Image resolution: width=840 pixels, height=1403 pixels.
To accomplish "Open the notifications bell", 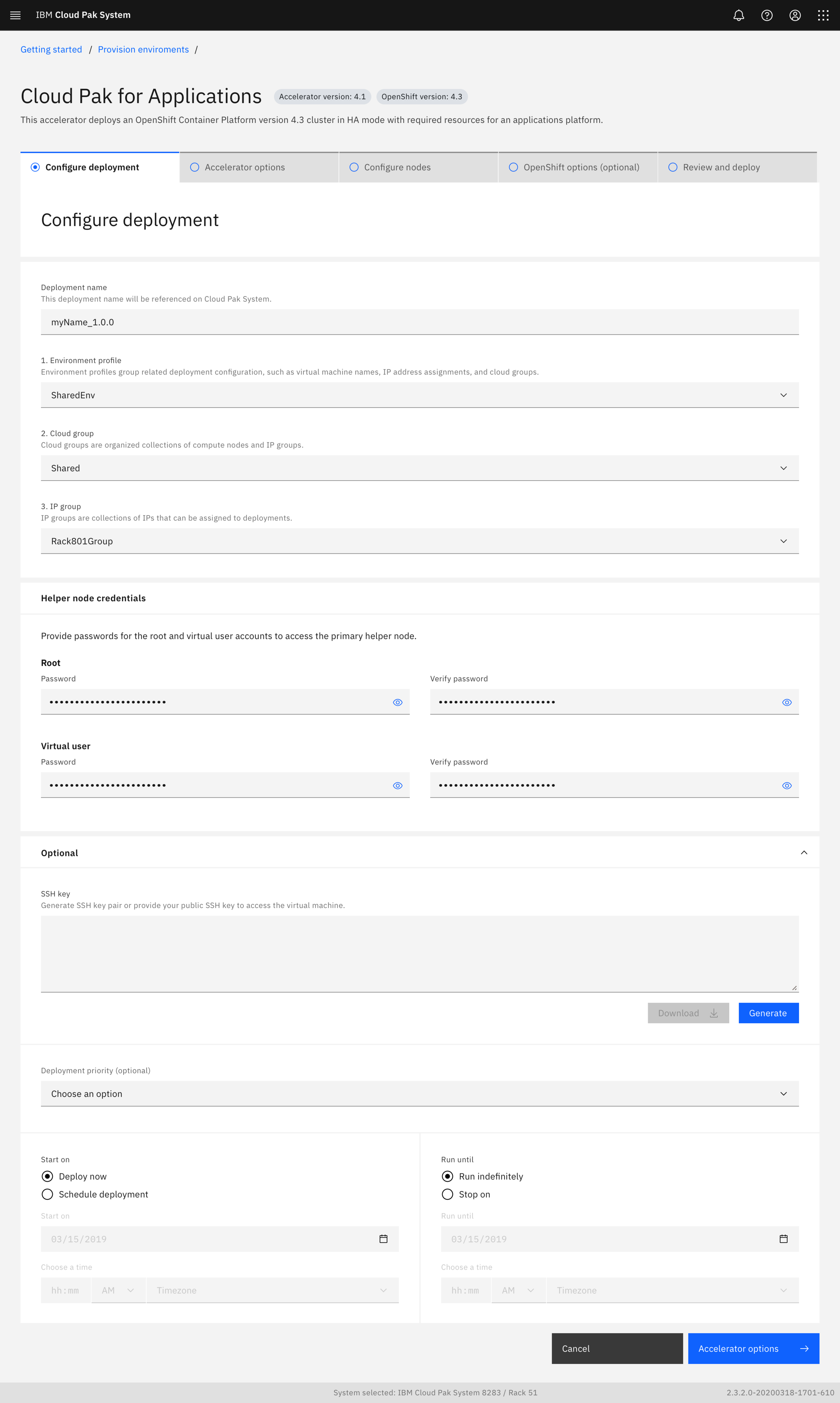I will tap(739, 15).
